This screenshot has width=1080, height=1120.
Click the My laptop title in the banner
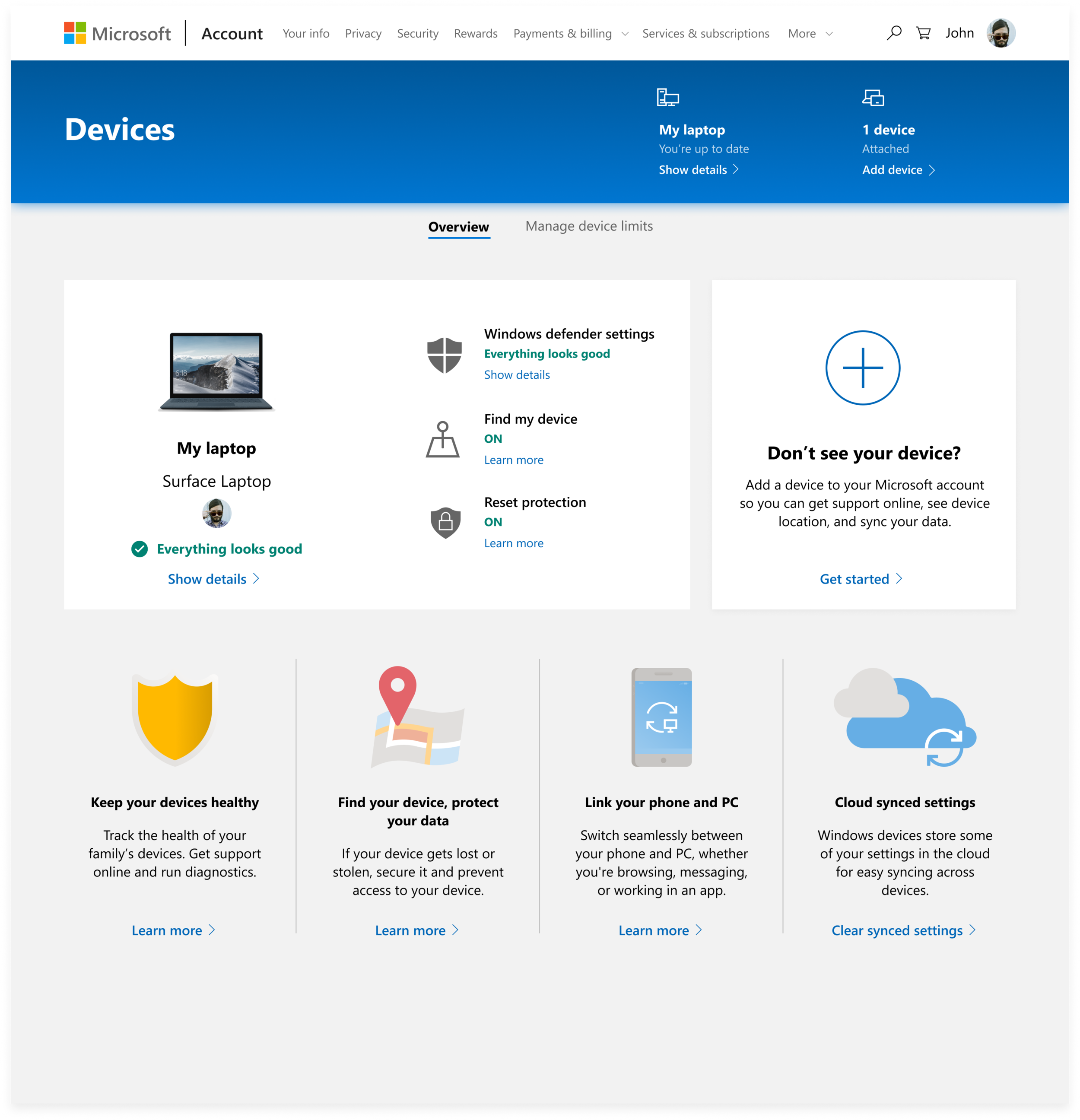coord(692,130)
